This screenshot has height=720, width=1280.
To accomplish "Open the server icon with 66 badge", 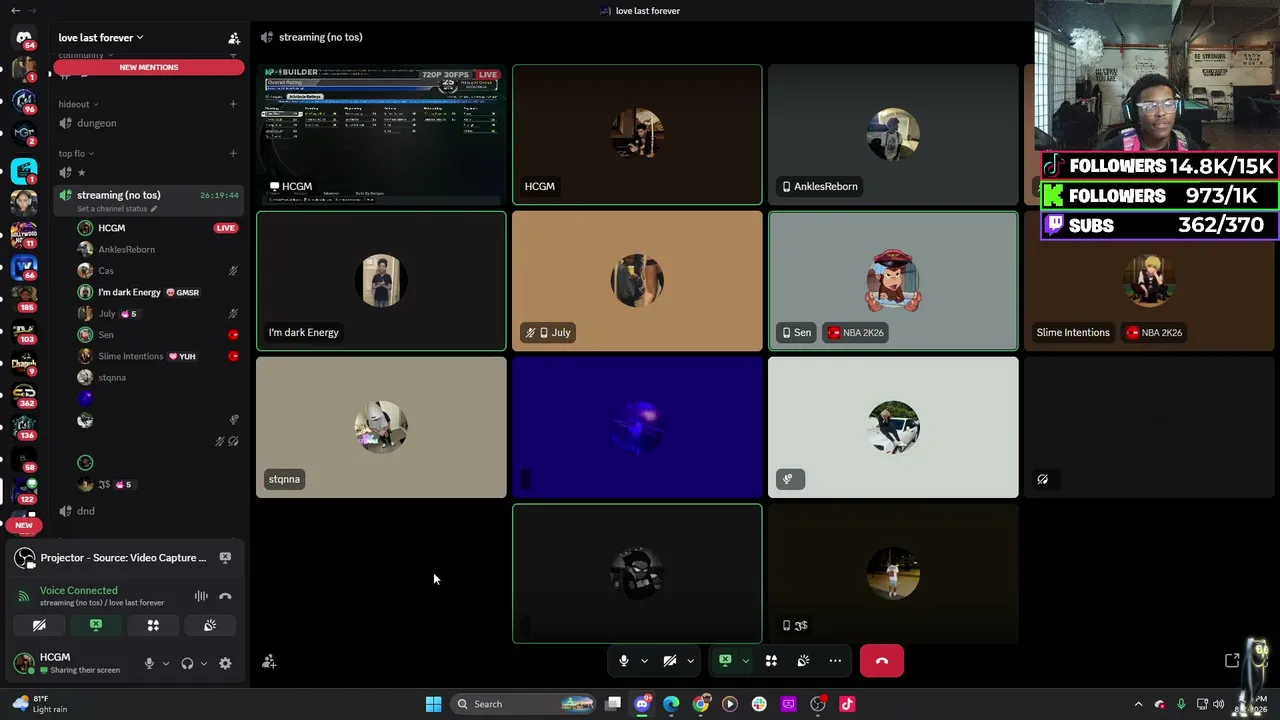I will (x=24, y=267).
